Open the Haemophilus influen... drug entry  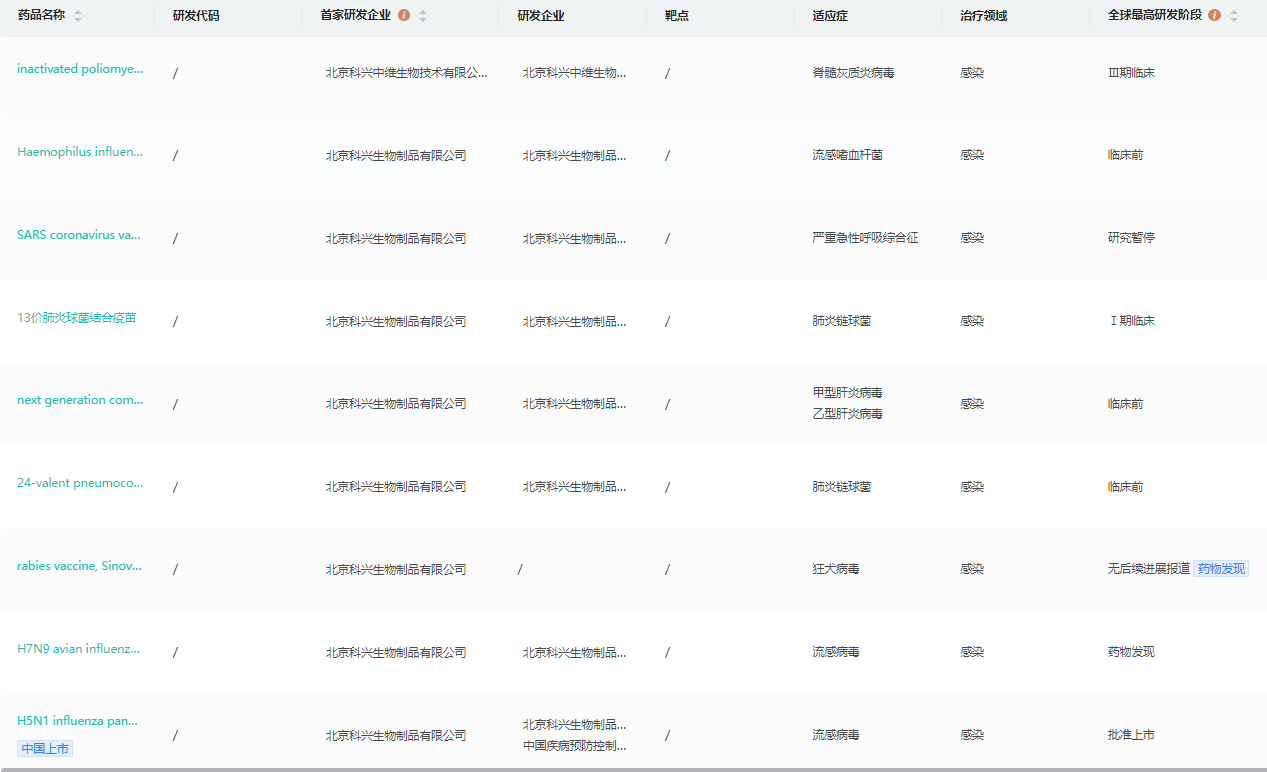click(80, 152)
